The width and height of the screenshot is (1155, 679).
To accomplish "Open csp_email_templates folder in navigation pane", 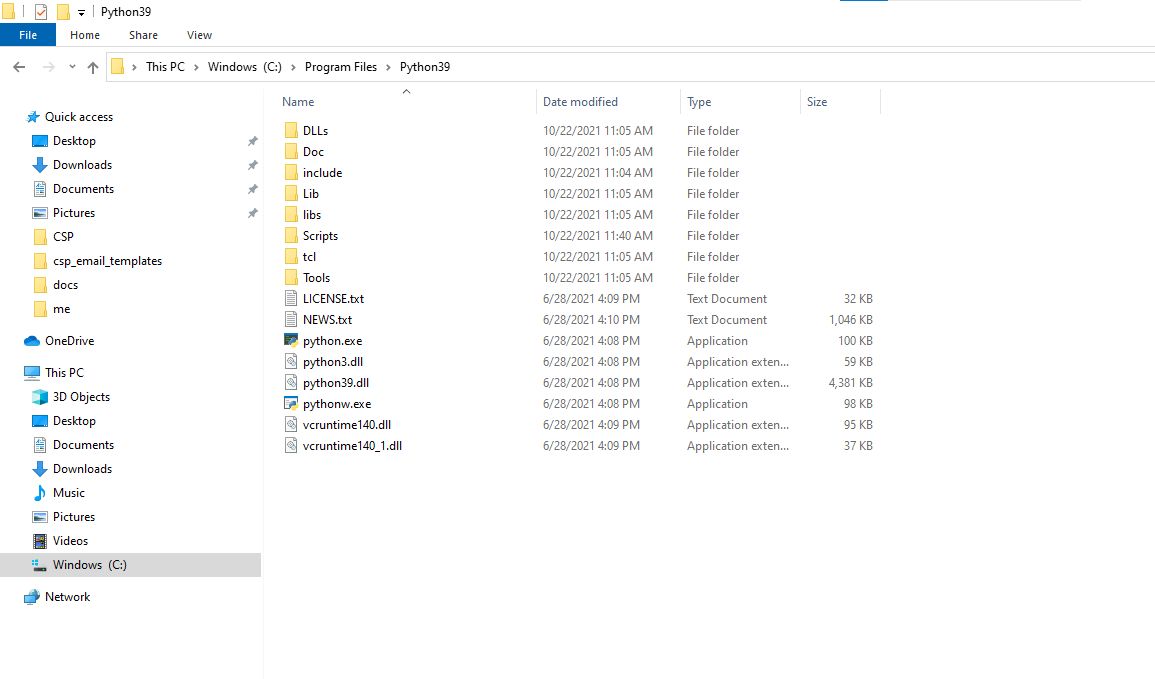I will coord(108,261).
